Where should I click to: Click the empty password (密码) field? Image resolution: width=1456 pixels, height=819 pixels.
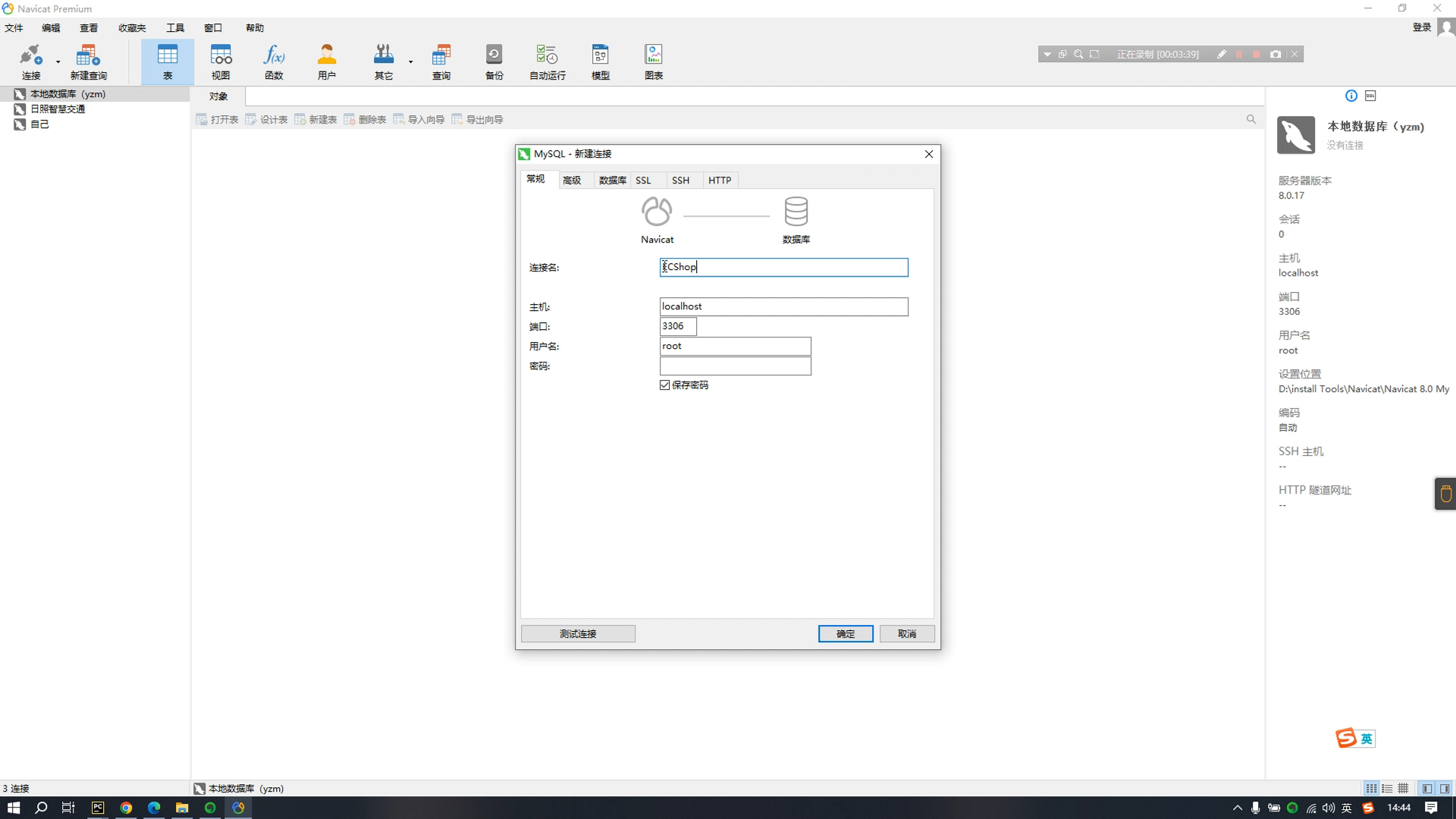[735, 366]
